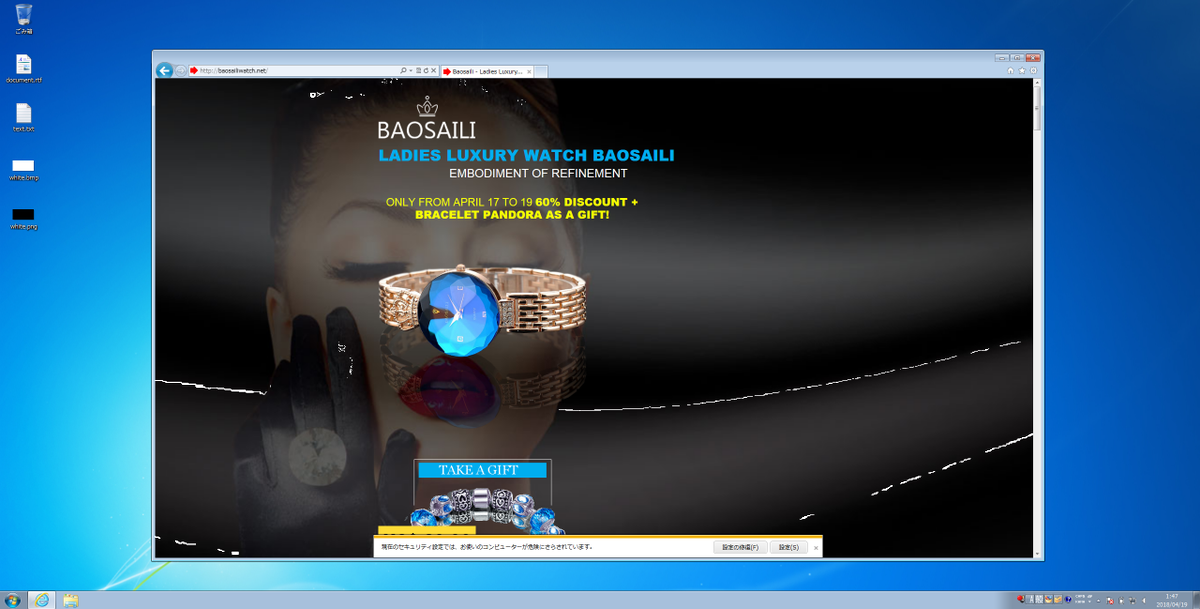The height and width of the screenshot is (609, 1200).
Task: Click the LADIES LUXURY WATCH BAOSAILI heading
Action: click(x=526, y=156)
